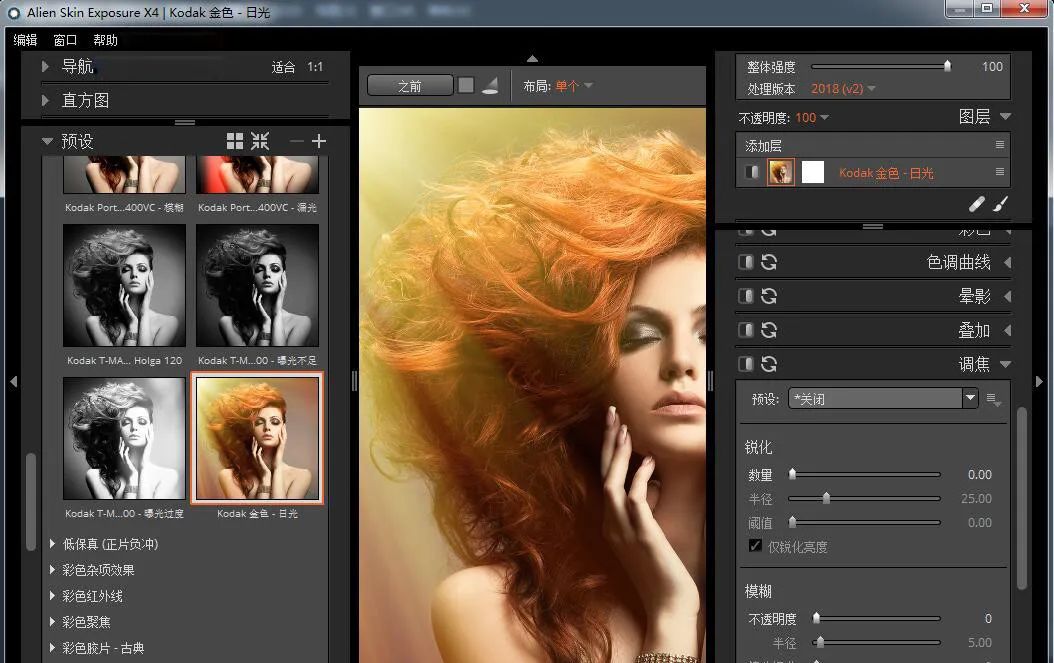Viewport: 1054px width, 663px height.
Task: Open the Kodak 金色 - 日光 layer's menu icon
Action: tap(1000, 172)
